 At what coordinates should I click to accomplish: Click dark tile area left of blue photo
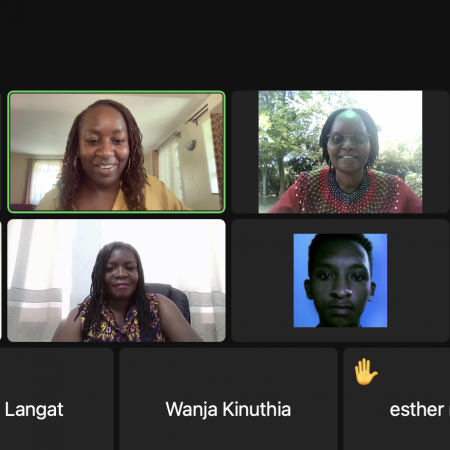coord(262,280)
